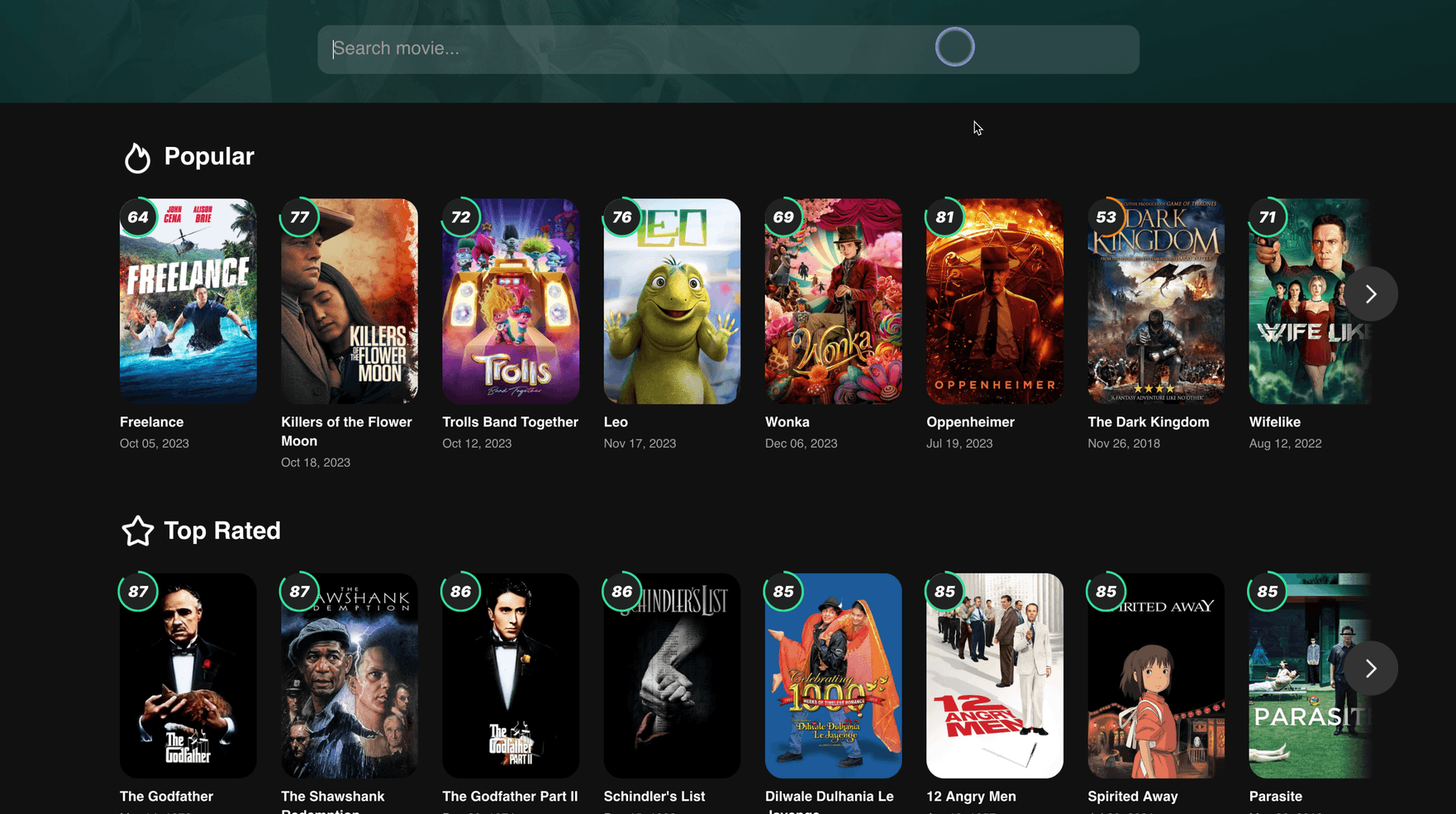The width and height of the screenshot is (1456, 814).
Task: Click the 12 Angry Men poster
Action: (x=994, y=675)
